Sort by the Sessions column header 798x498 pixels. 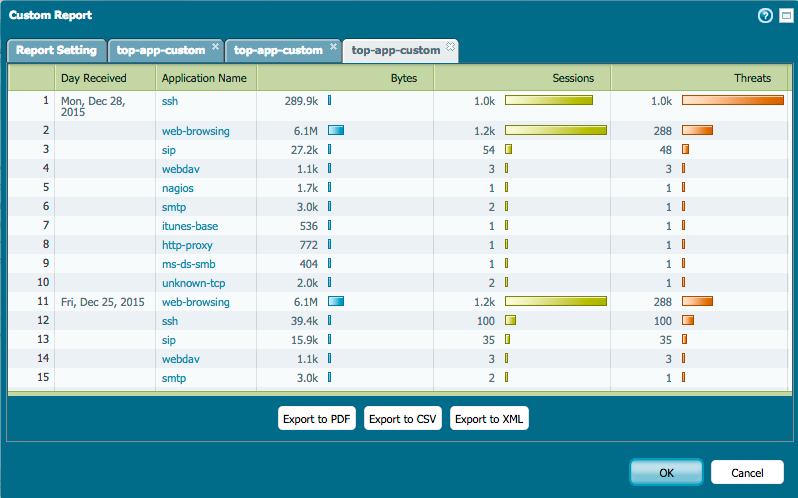click(x=521, y=78)
